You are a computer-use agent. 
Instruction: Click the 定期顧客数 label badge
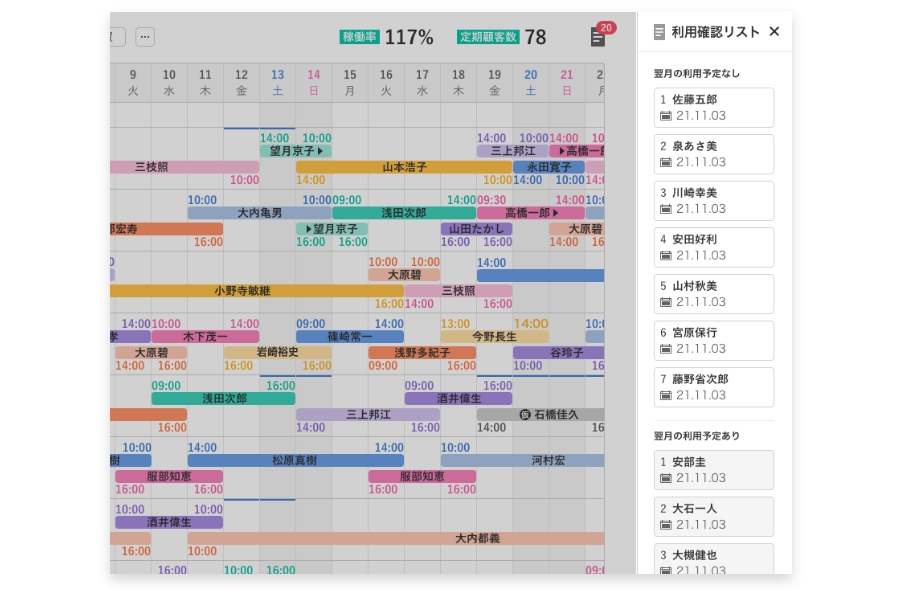click(x=488, y=37)
